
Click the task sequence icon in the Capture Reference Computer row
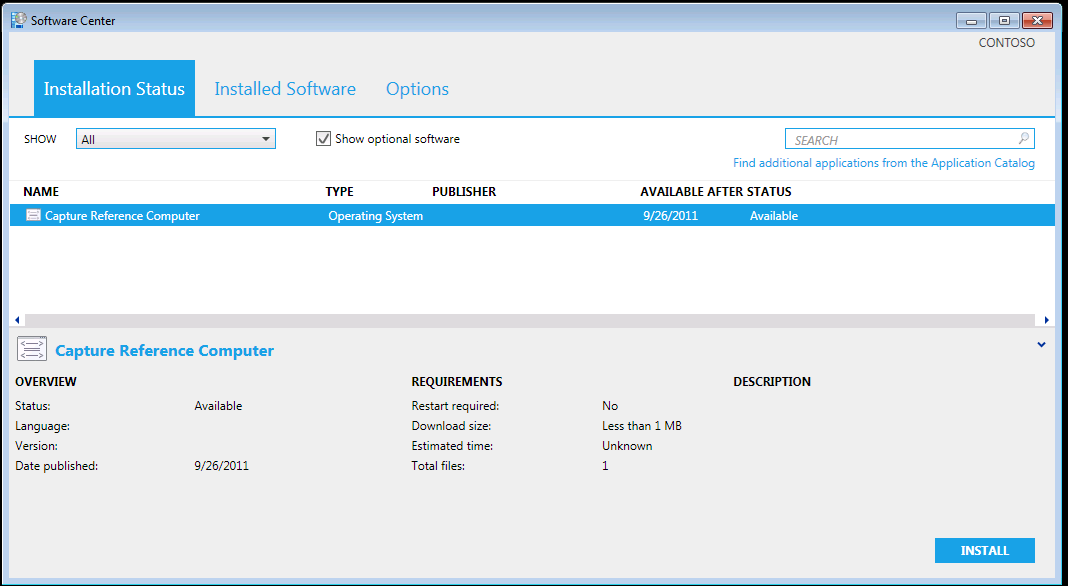click(33, 215)
